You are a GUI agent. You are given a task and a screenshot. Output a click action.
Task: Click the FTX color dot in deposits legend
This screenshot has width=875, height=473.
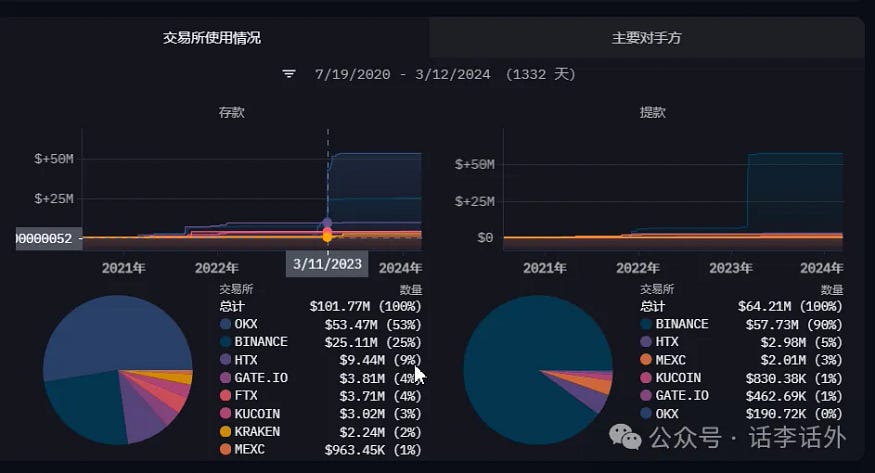(x=225, y=395)
